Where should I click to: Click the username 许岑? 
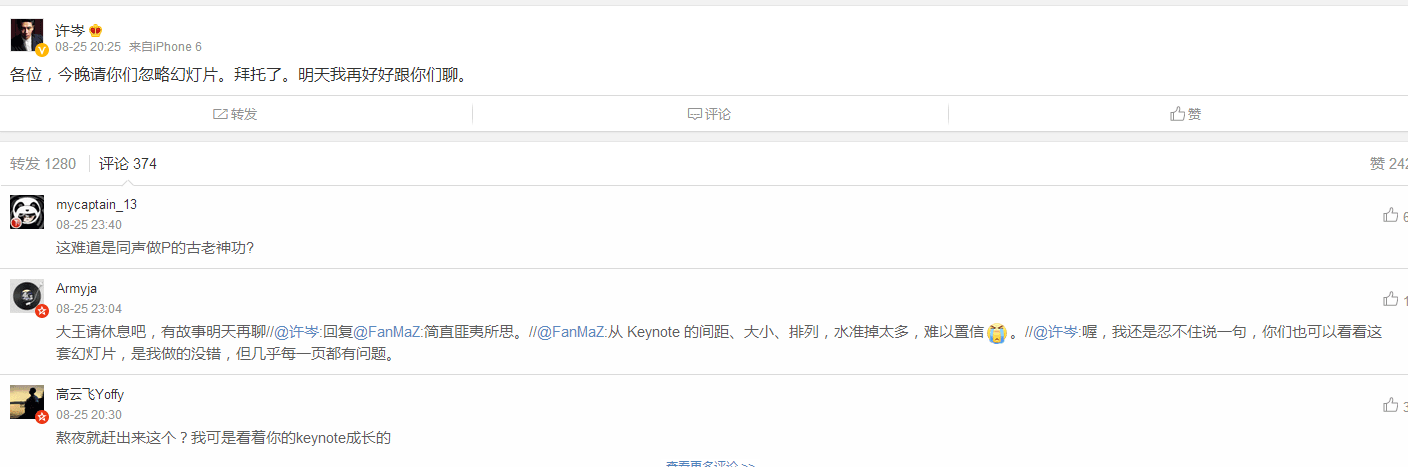point(70,30)
